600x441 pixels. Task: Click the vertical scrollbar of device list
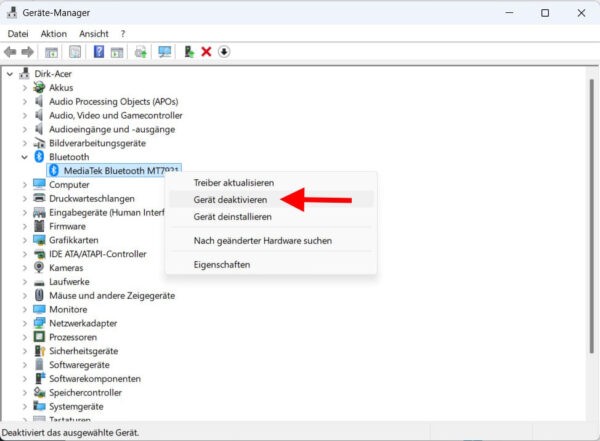coord(592,216)
